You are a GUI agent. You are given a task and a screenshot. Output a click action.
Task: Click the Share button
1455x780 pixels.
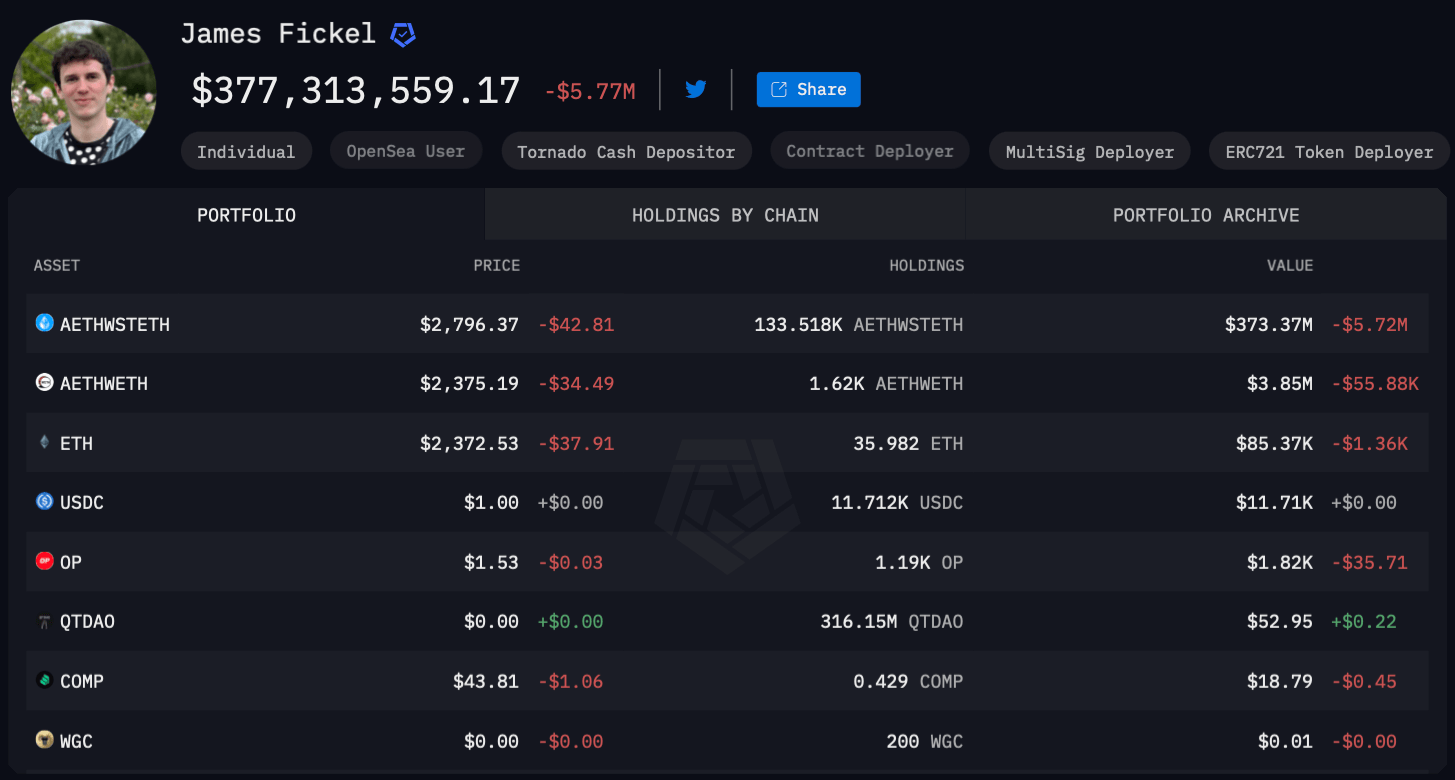pyautogui.click(x=808, y=89)
